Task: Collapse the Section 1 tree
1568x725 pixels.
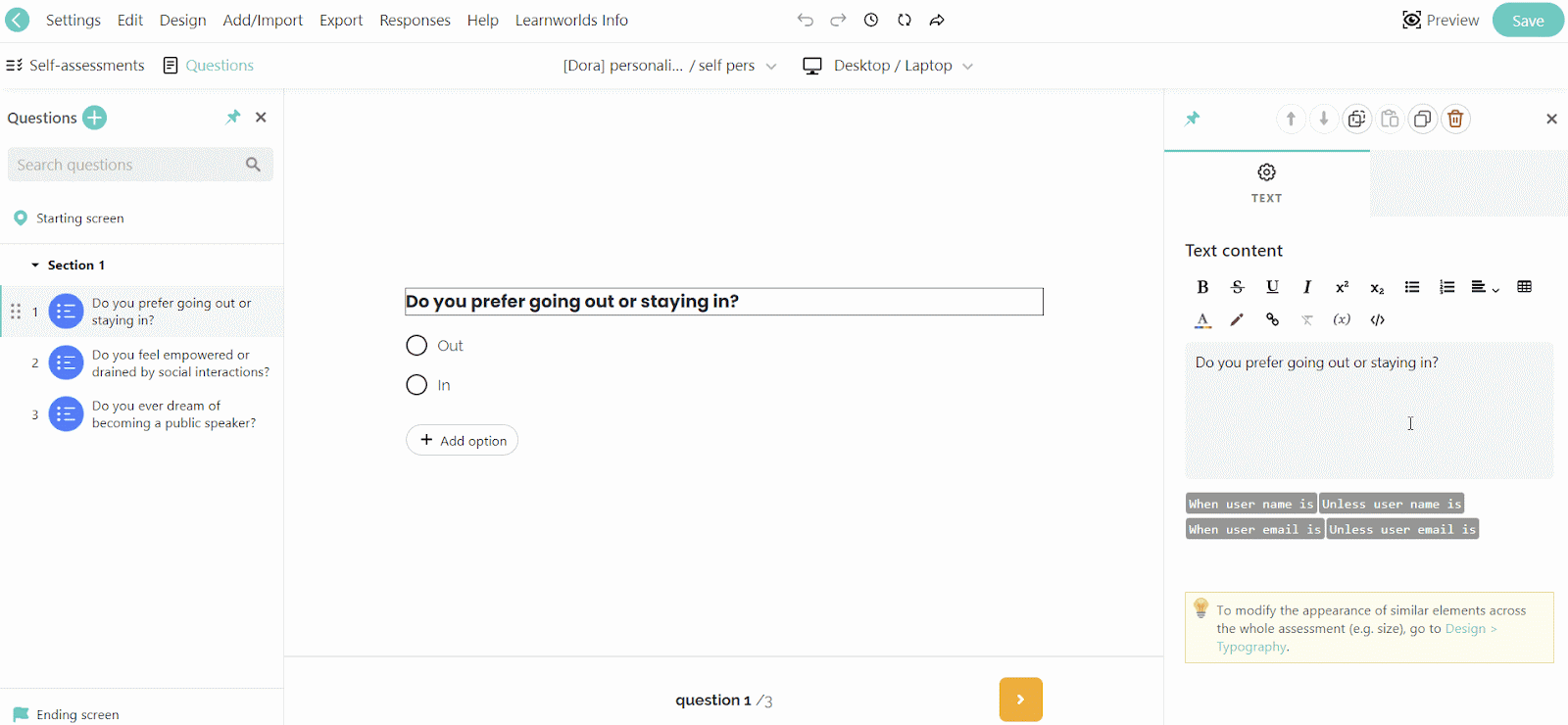Action: (x=35, y=266)
